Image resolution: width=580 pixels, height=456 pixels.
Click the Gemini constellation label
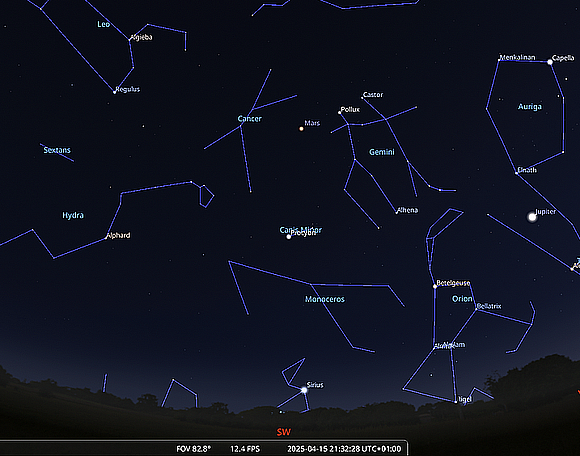[x=382, y=152]
